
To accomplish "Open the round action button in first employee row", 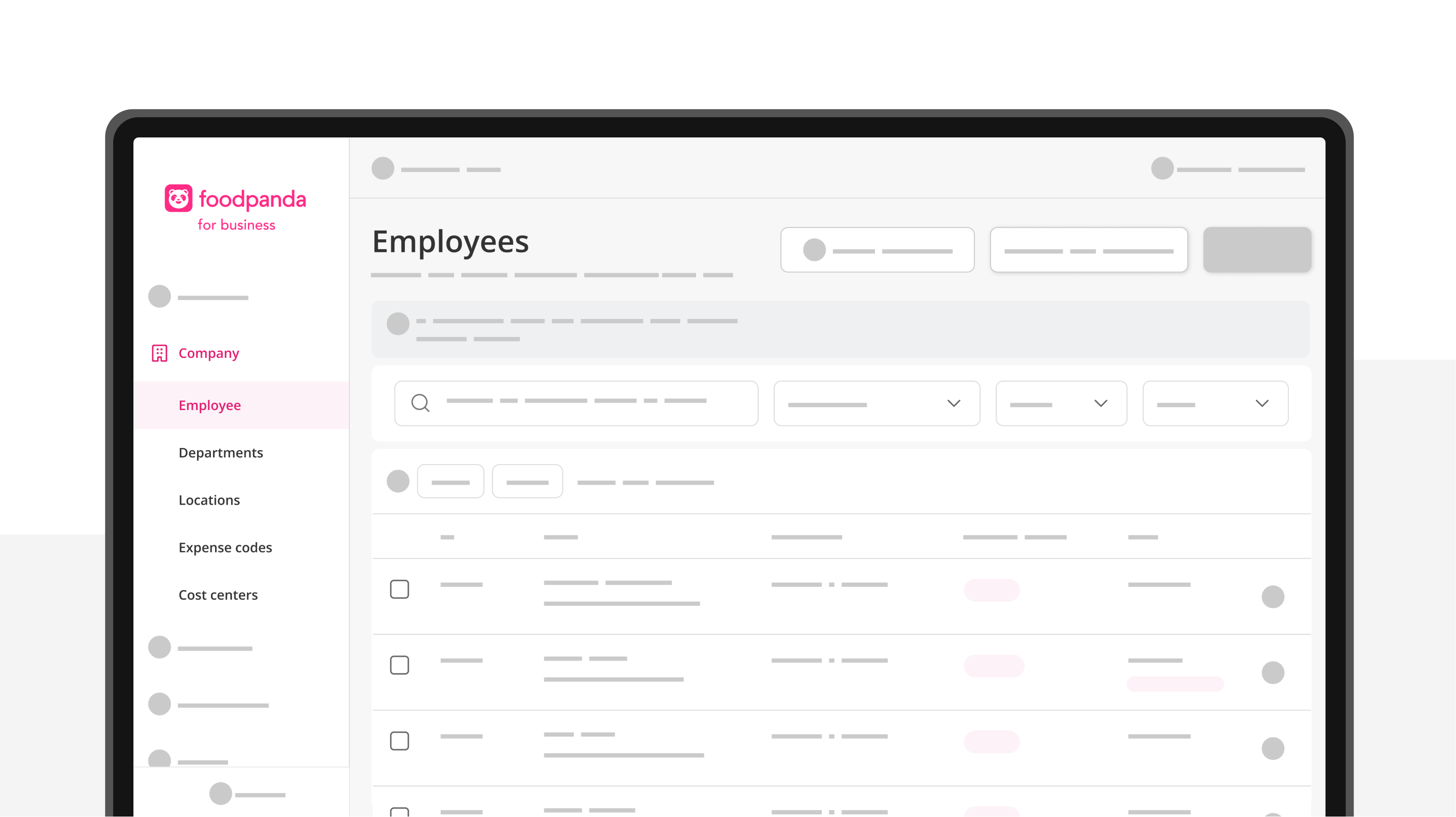I will click(1273, 597).
